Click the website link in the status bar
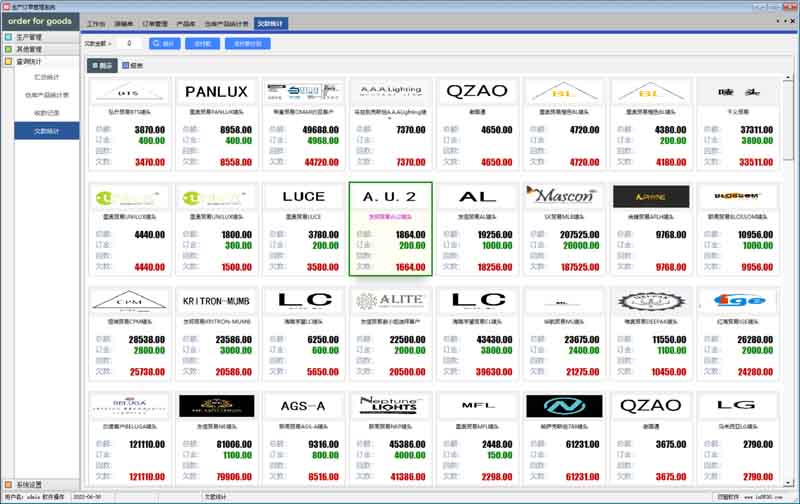This screenshot has height=504, width=800. [763, 497]
